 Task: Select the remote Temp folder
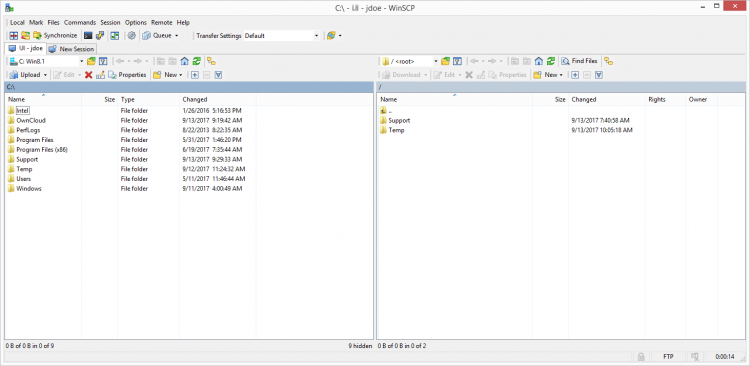click(392, 130)
